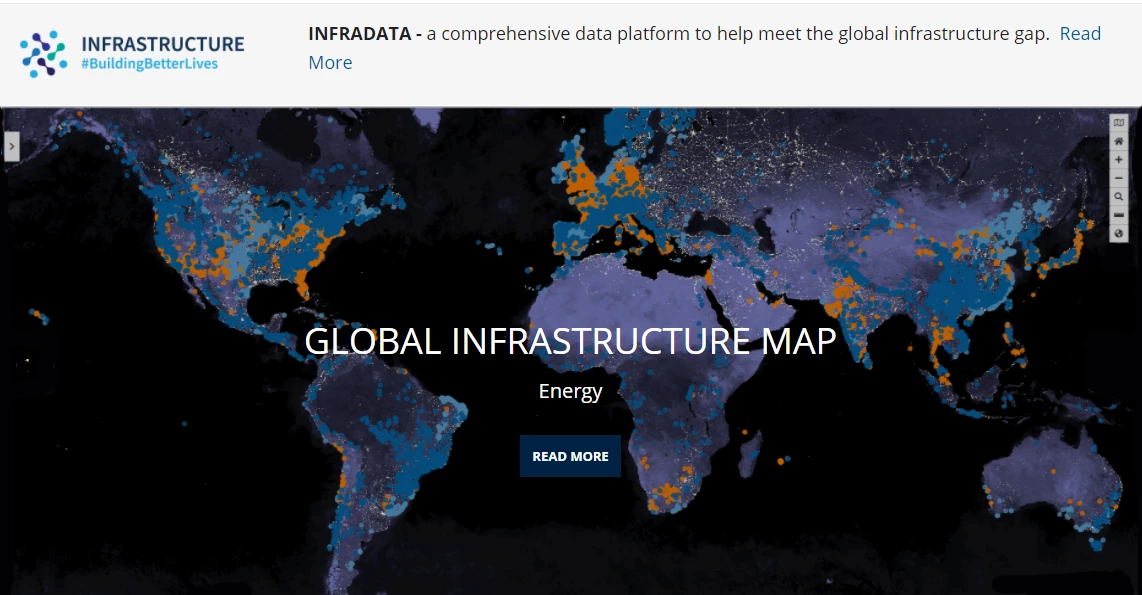Screen dimensions: 1142x595
Task: Open the basemap gallery map icon
Action: coord(1119,123)
